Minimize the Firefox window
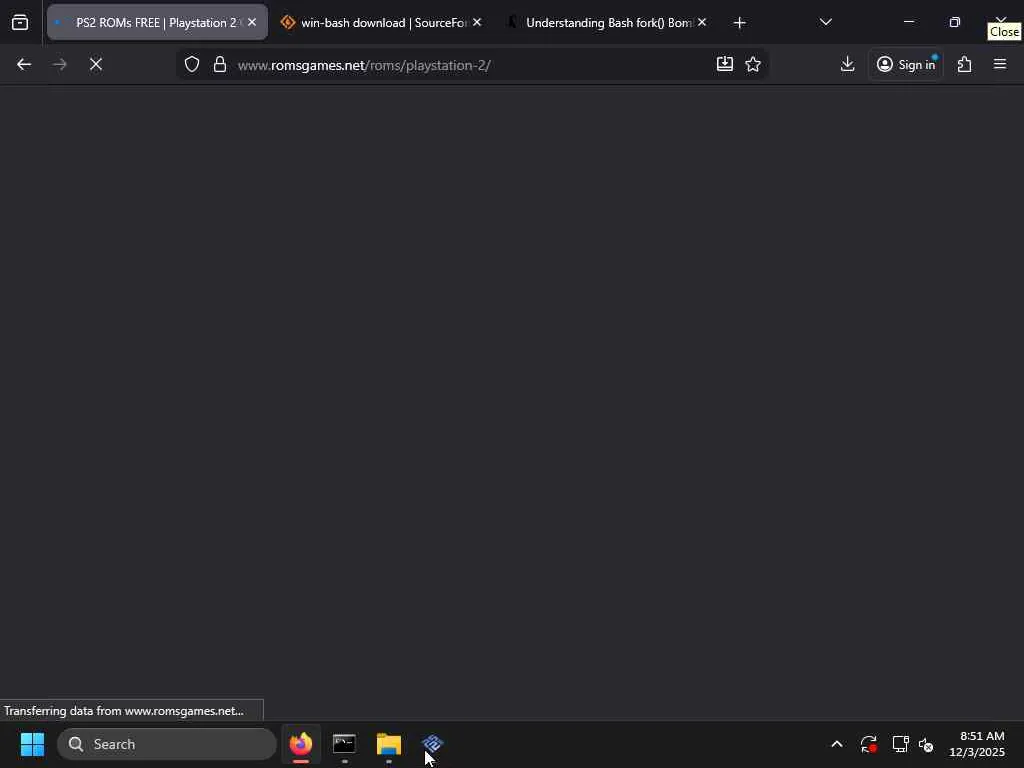Screen dimensions: 1024x768 (x=909, y=22)
